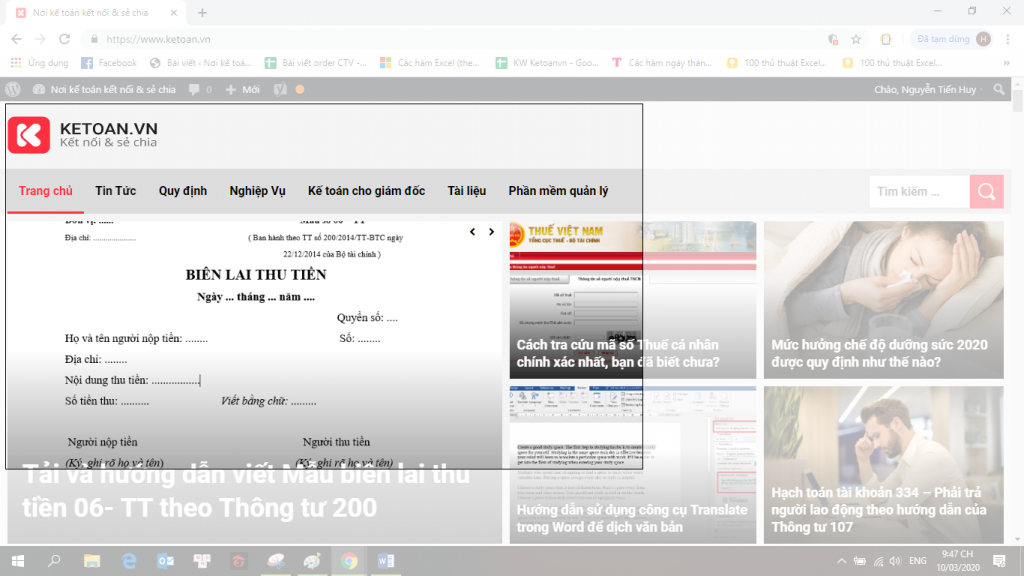Click the KETOAN.VN red logo
The height and width of the screenshot is (576, 1024).
click(x=29, y=135)
